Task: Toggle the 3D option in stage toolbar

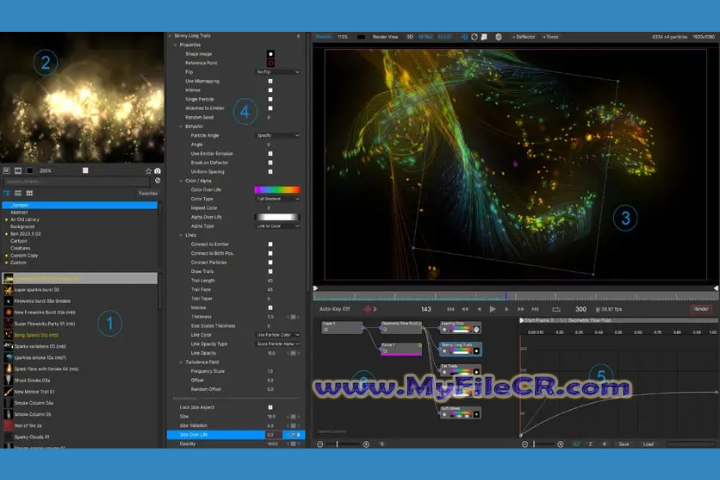Action: pyautogui.click(x=410, y=37)
